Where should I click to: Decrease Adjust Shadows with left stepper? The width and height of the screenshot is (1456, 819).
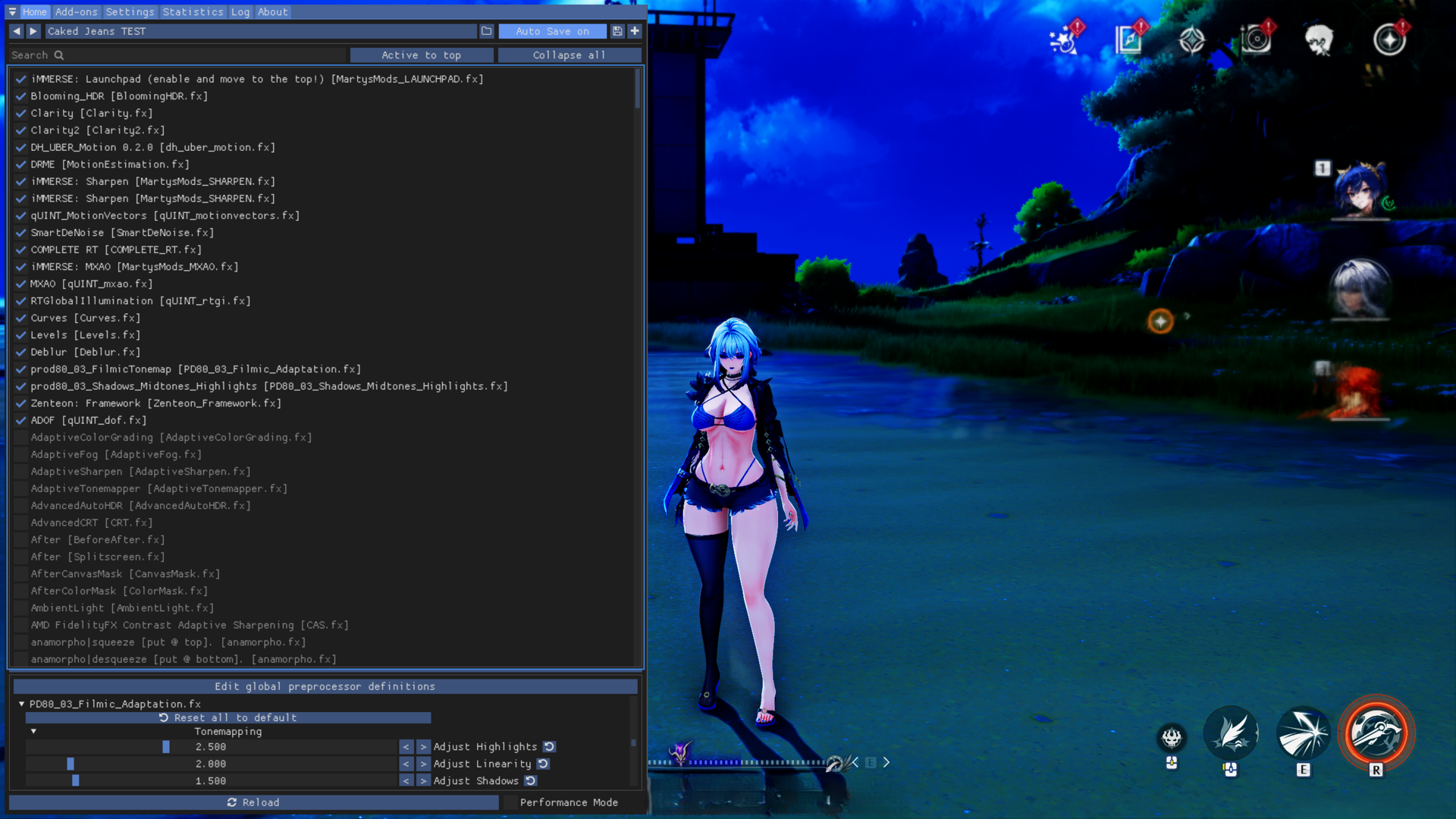[406, 780]
